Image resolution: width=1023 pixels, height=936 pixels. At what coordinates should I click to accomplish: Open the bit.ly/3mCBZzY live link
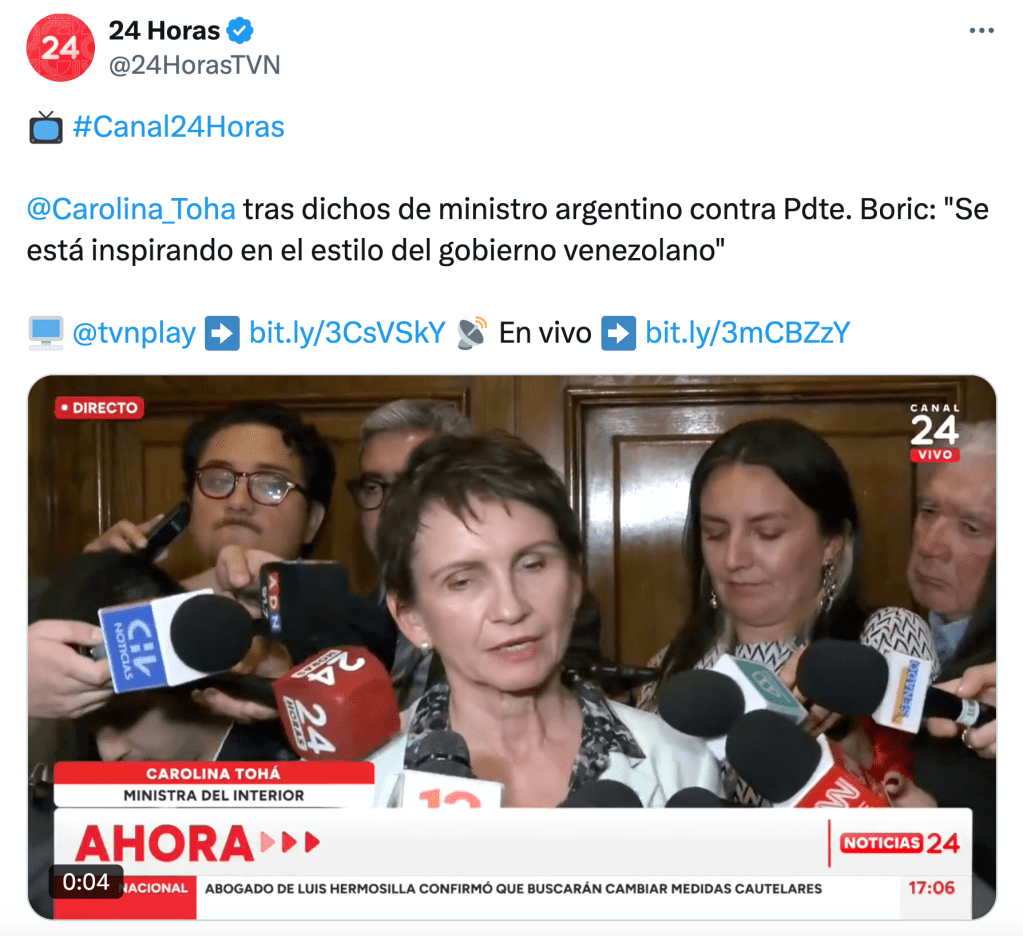[748, 333]
